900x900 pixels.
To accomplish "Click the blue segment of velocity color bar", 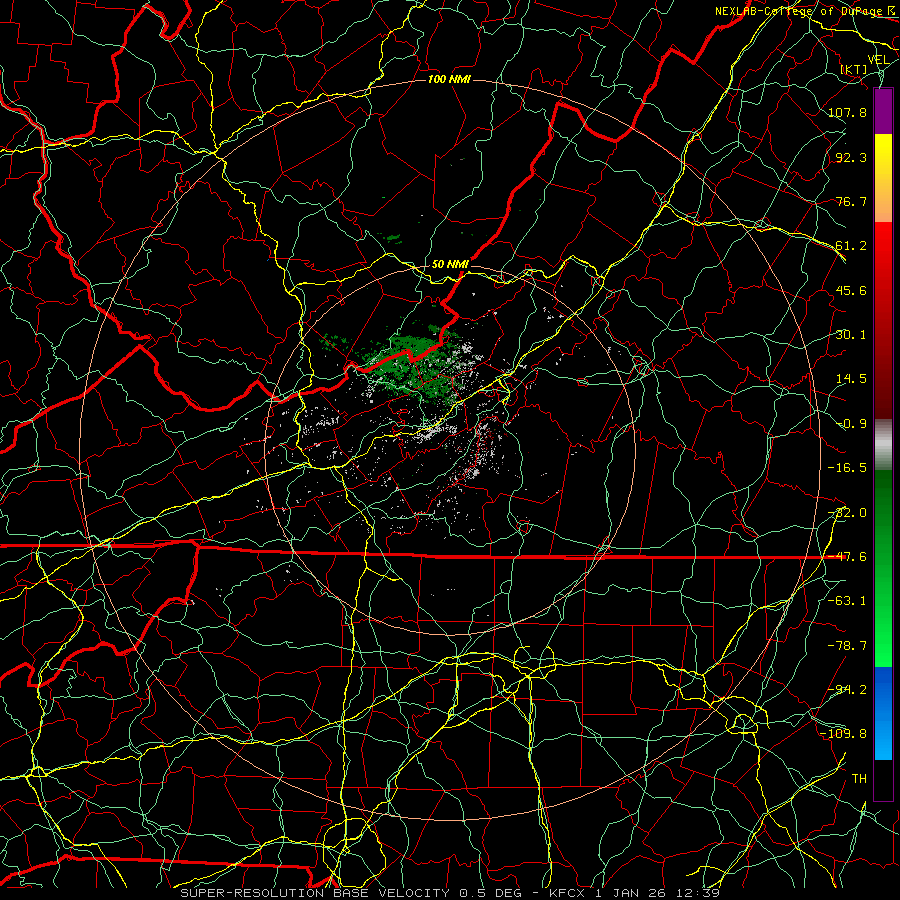I will (x=883, y=713).
